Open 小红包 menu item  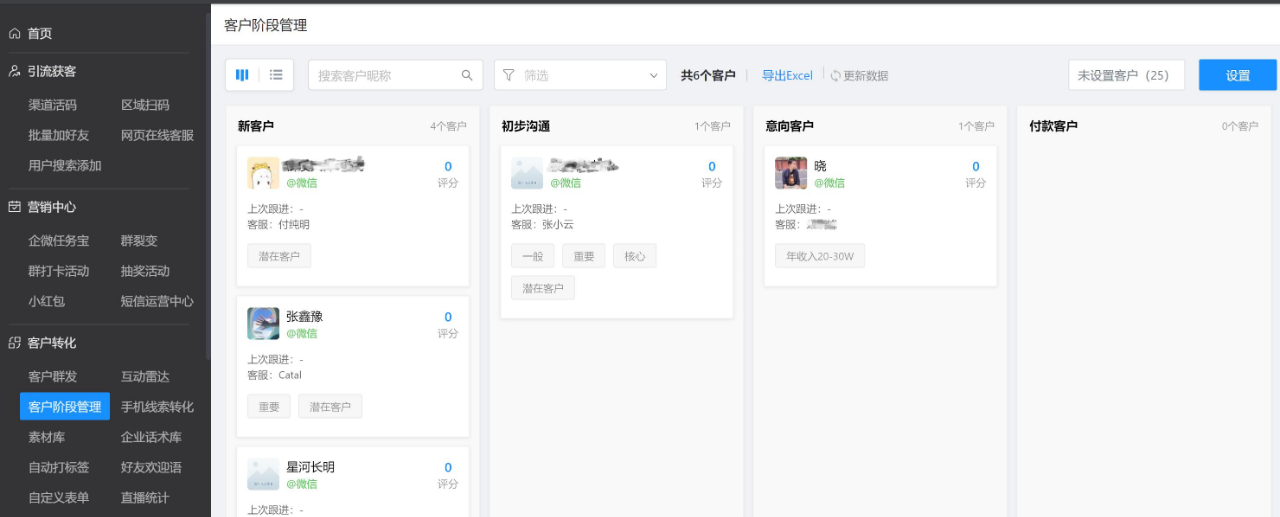46,301
